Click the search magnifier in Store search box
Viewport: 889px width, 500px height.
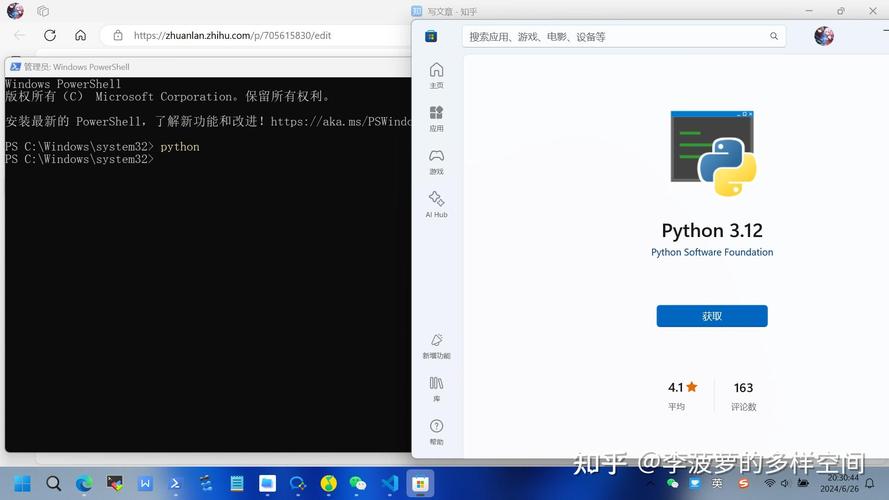[773, 36]
